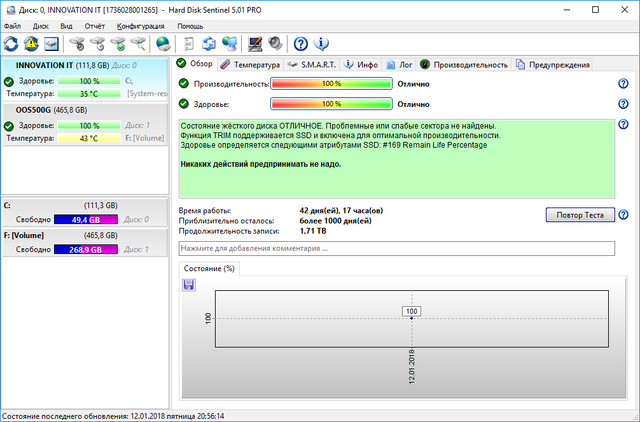640x422 pixels.
Task: Click the floppy save icon above chart
Action: pos(188,285)
